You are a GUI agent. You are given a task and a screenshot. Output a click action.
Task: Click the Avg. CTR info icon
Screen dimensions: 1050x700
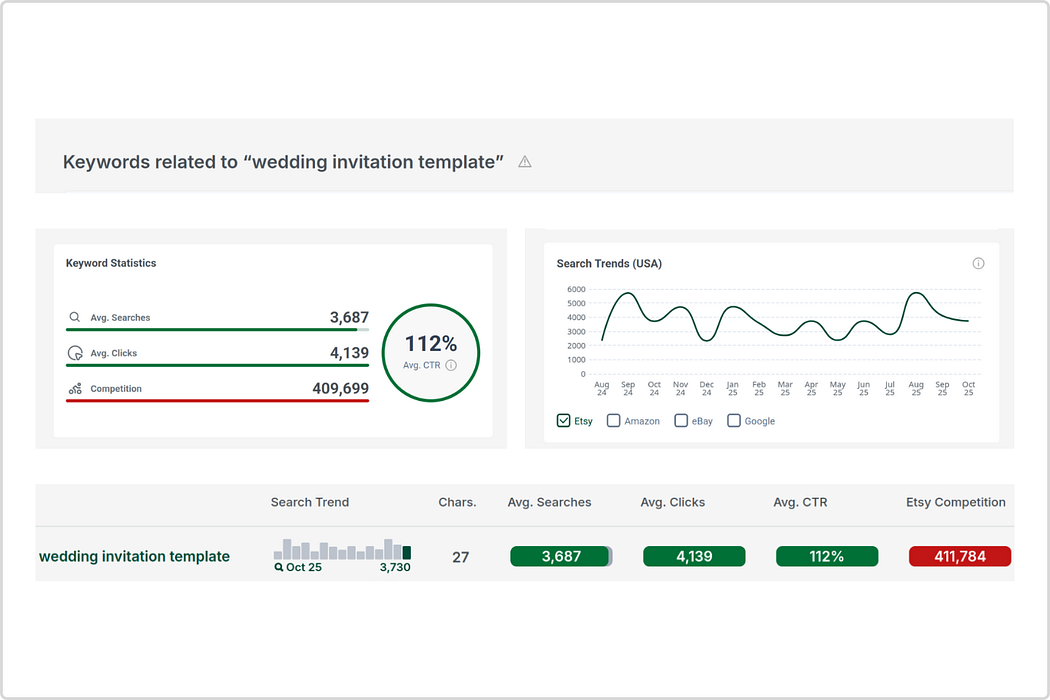(x=451, y=365)
